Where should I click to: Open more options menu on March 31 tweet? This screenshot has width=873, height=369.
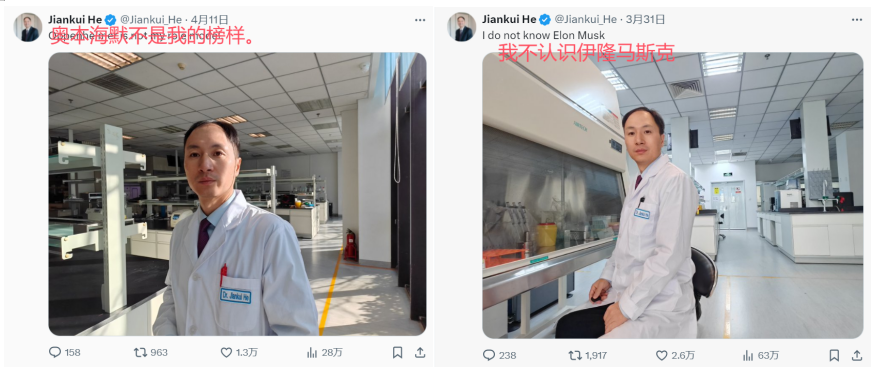click(x=856, y=20)
